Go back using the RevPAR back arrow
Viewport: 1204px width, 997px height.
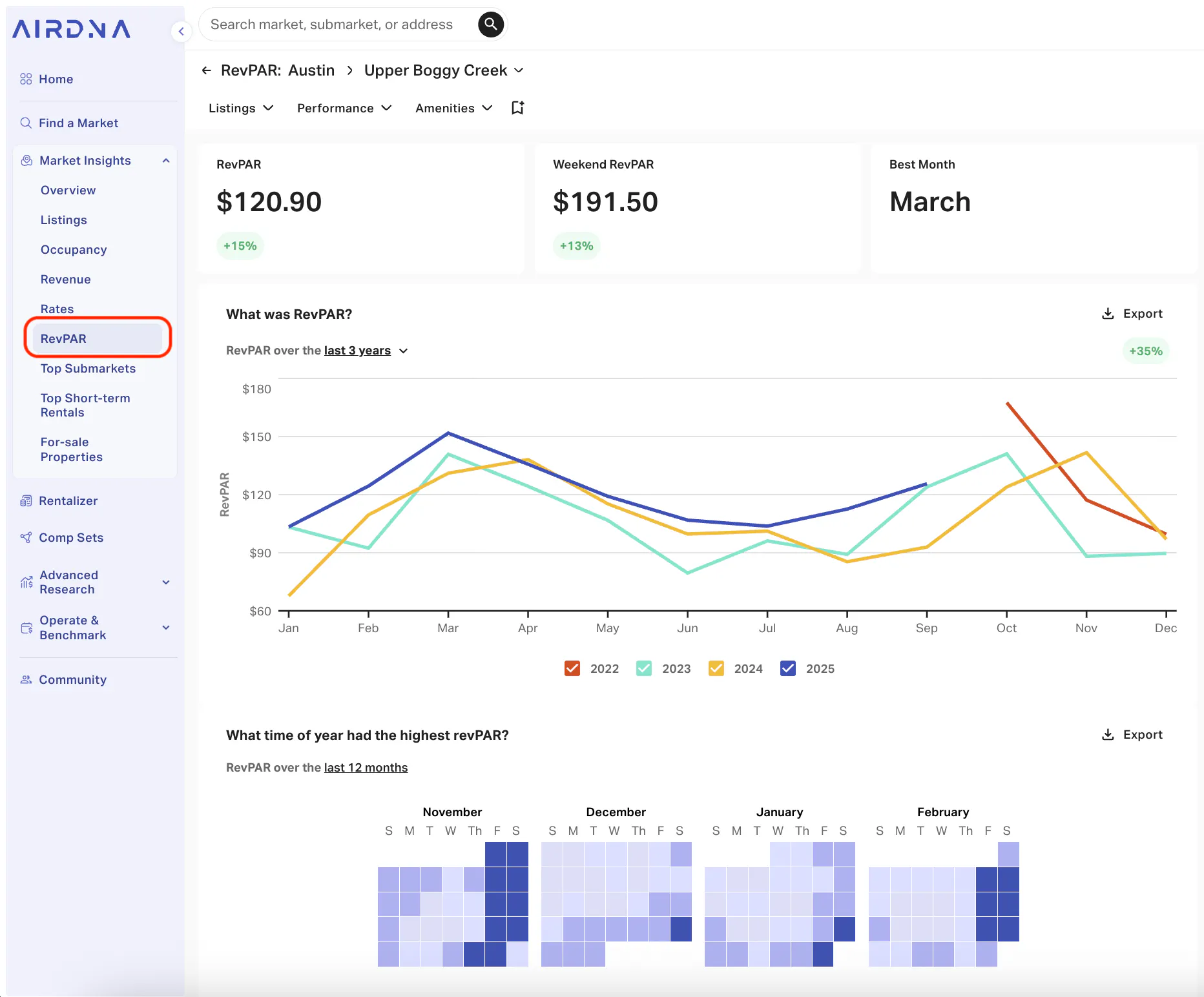point(206,70)
